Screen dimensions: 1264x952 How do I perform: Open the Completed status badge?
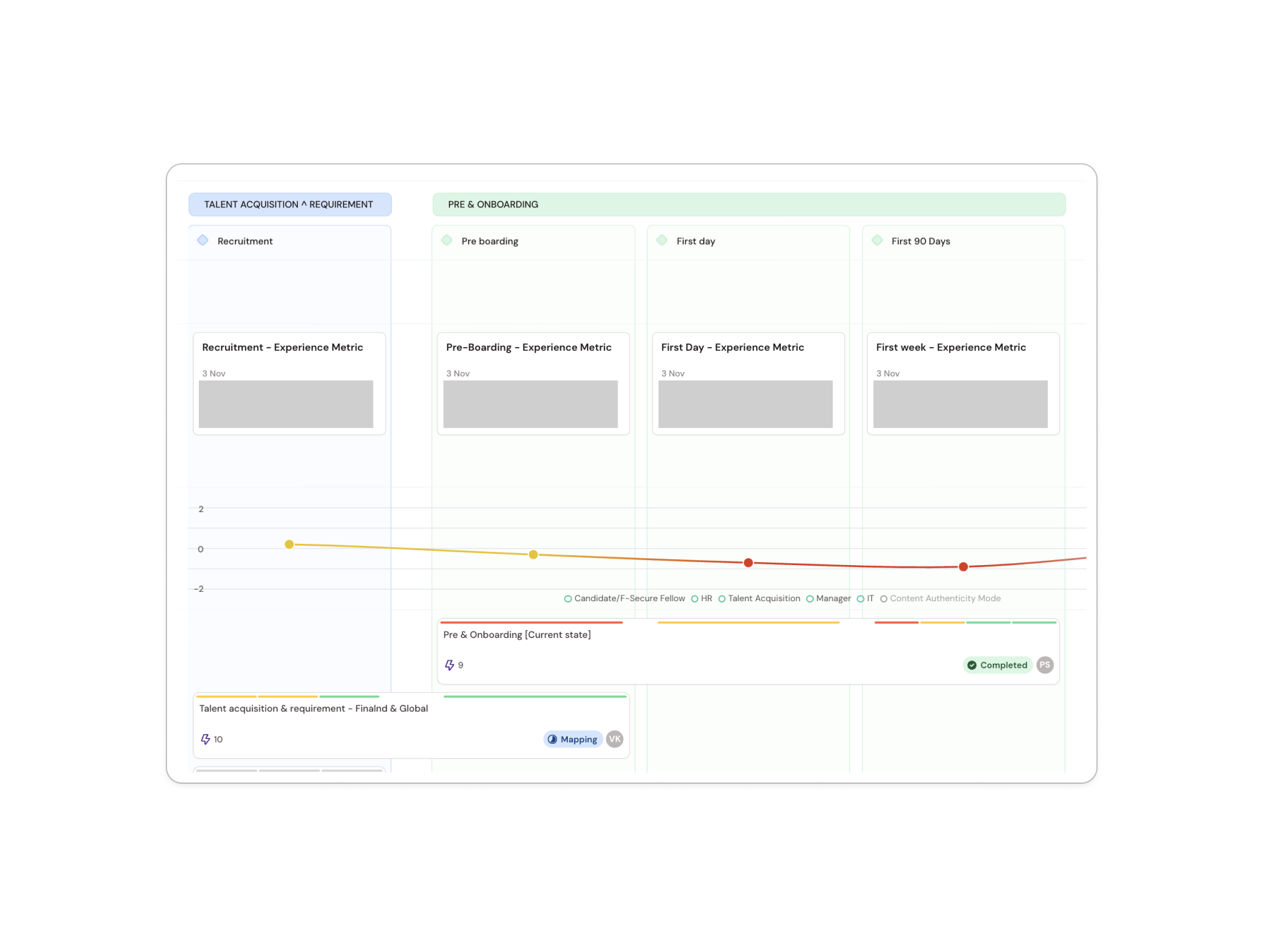[997, 665]
